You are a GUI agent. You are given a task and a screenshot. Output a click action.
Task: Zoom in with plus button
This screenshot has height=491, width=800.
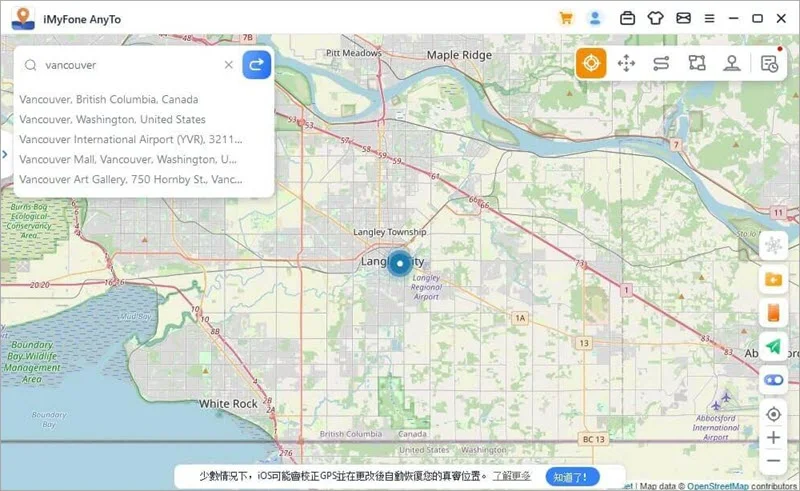pos(773,437)
